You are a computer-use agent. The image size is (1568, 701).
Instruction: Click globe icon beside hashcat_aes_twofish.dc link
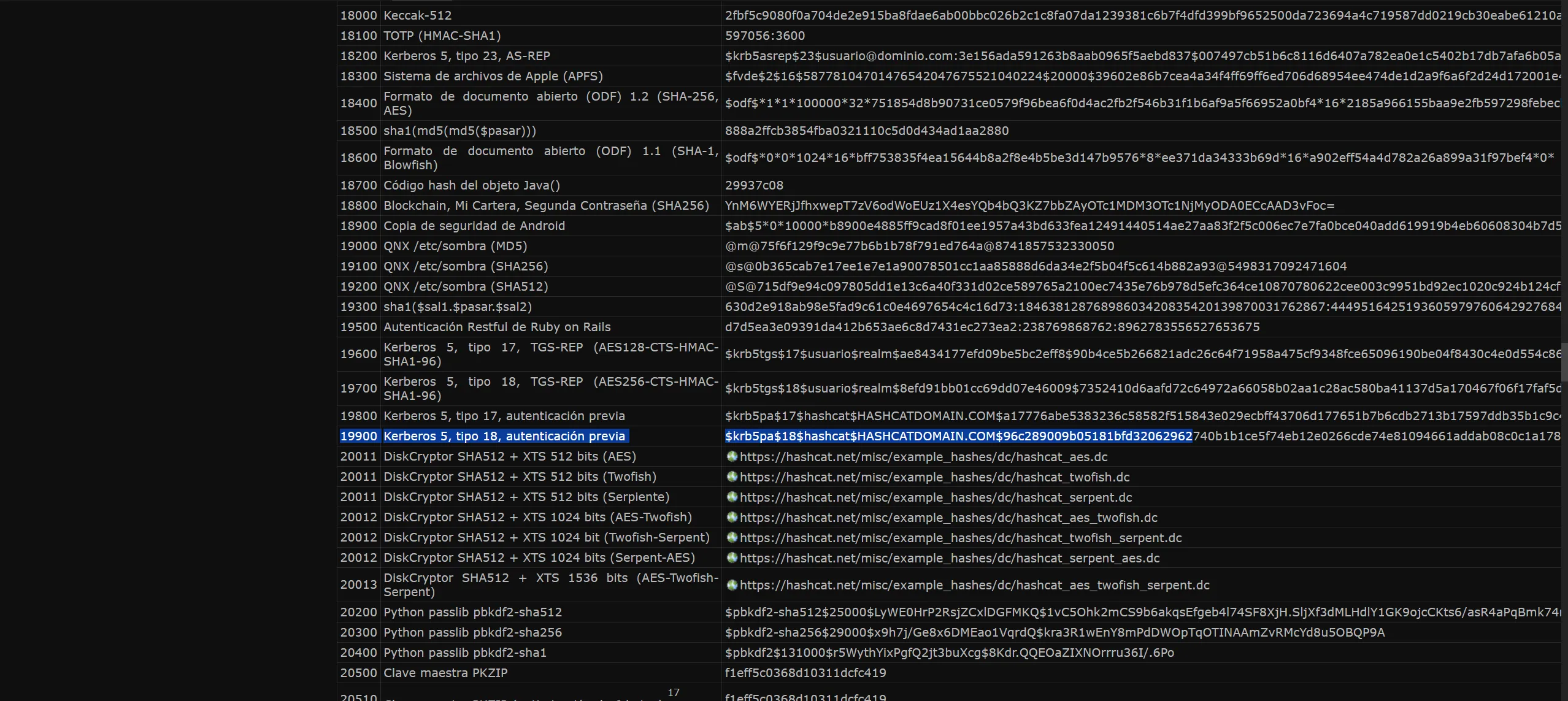[x=732, y=517]
